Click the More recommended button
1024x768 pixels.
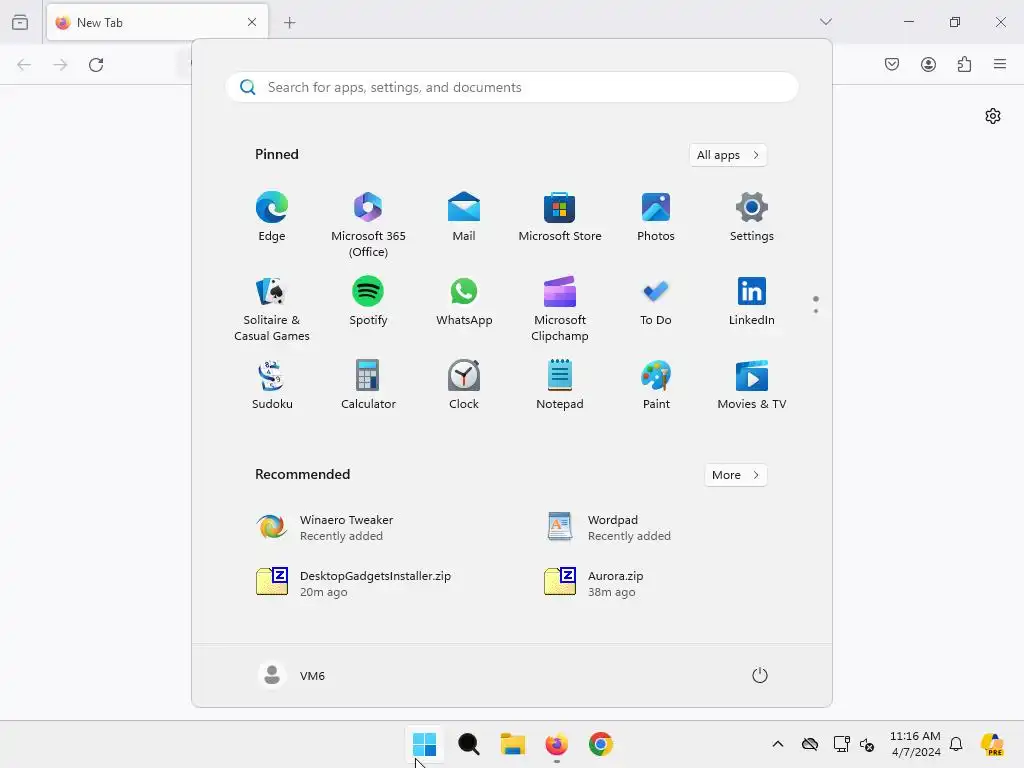(x=735, y=475)
